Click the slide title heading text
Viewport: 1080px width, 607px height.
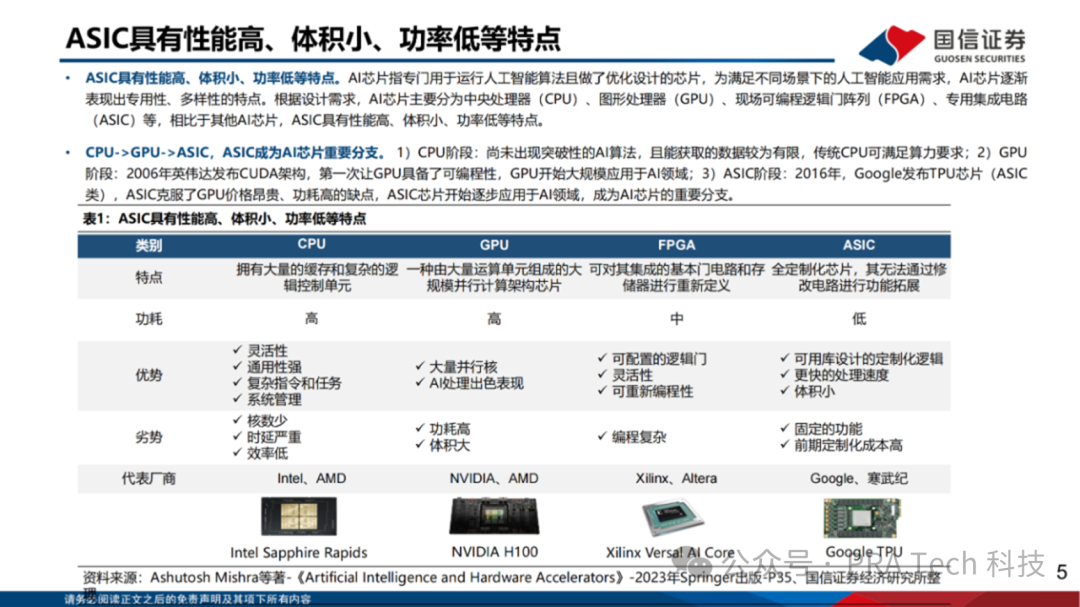click(x=313, y=39)
